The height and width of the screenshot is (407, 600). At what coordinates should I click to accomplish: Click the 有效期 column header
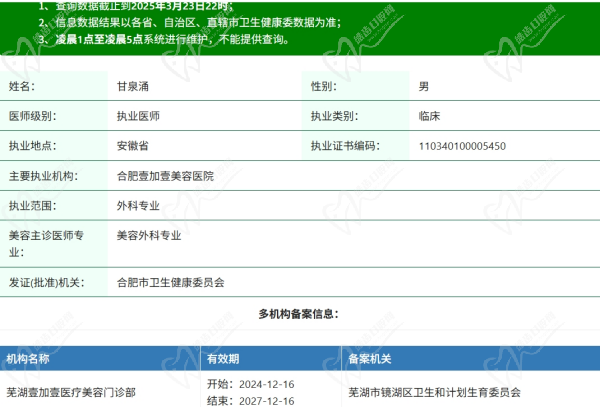(x=223, y=359)
